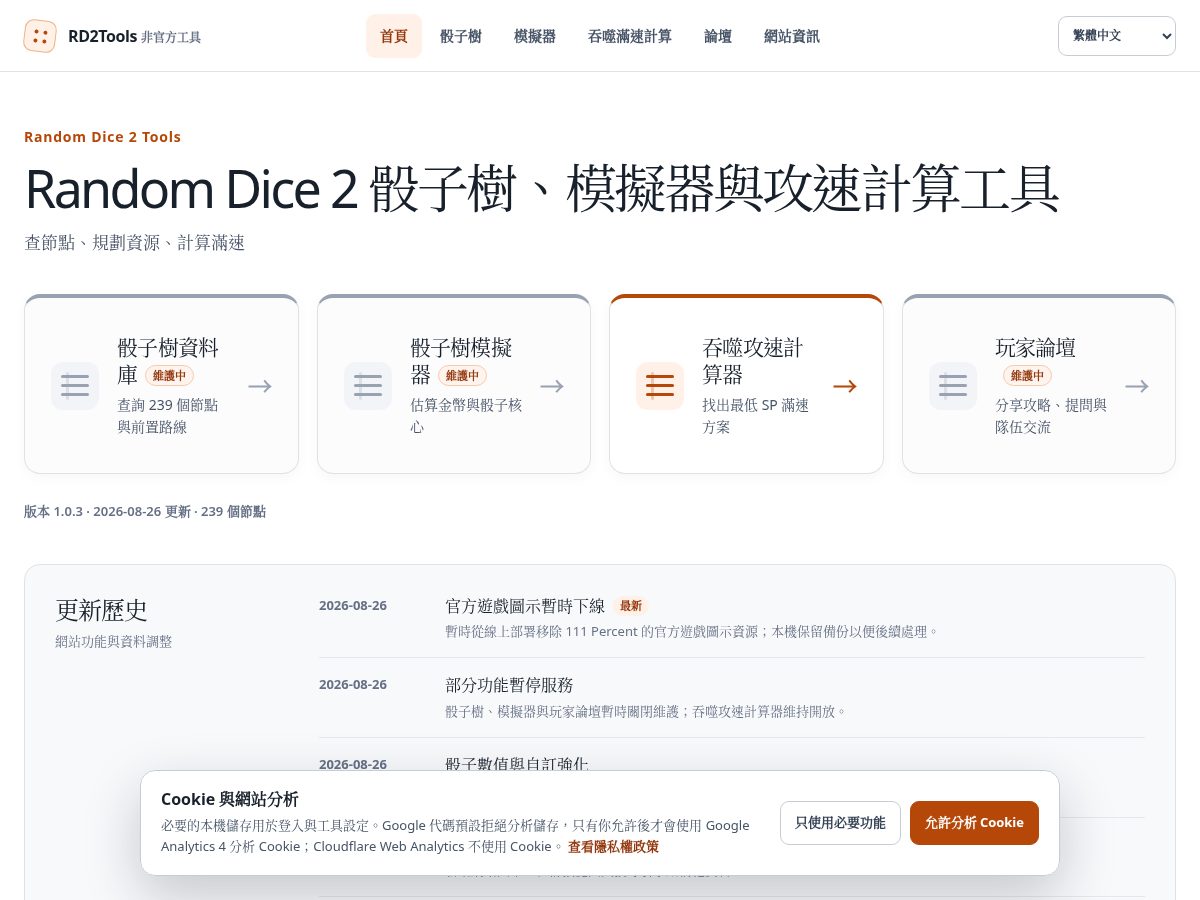Open the 骰子樹資料庫 card title

click(168, 361)
